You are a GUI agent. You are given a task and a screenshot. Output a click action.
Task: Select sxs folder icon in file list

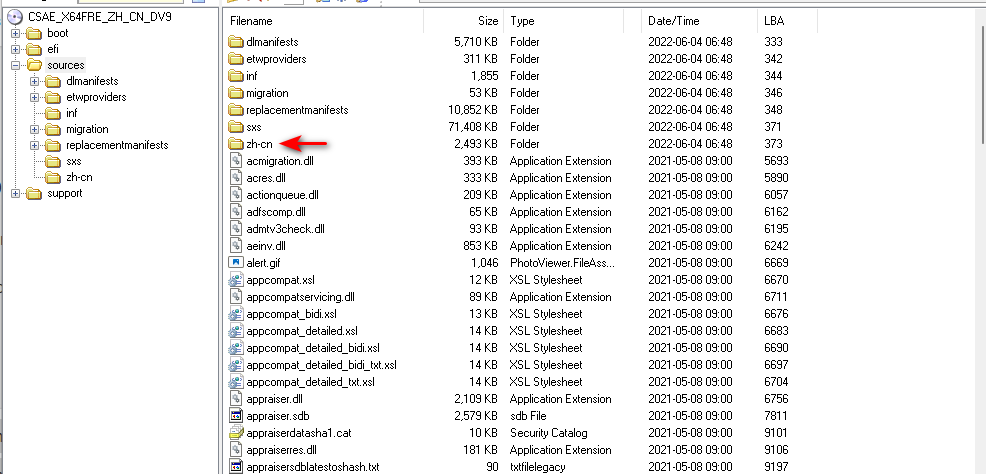click(236, 127)
